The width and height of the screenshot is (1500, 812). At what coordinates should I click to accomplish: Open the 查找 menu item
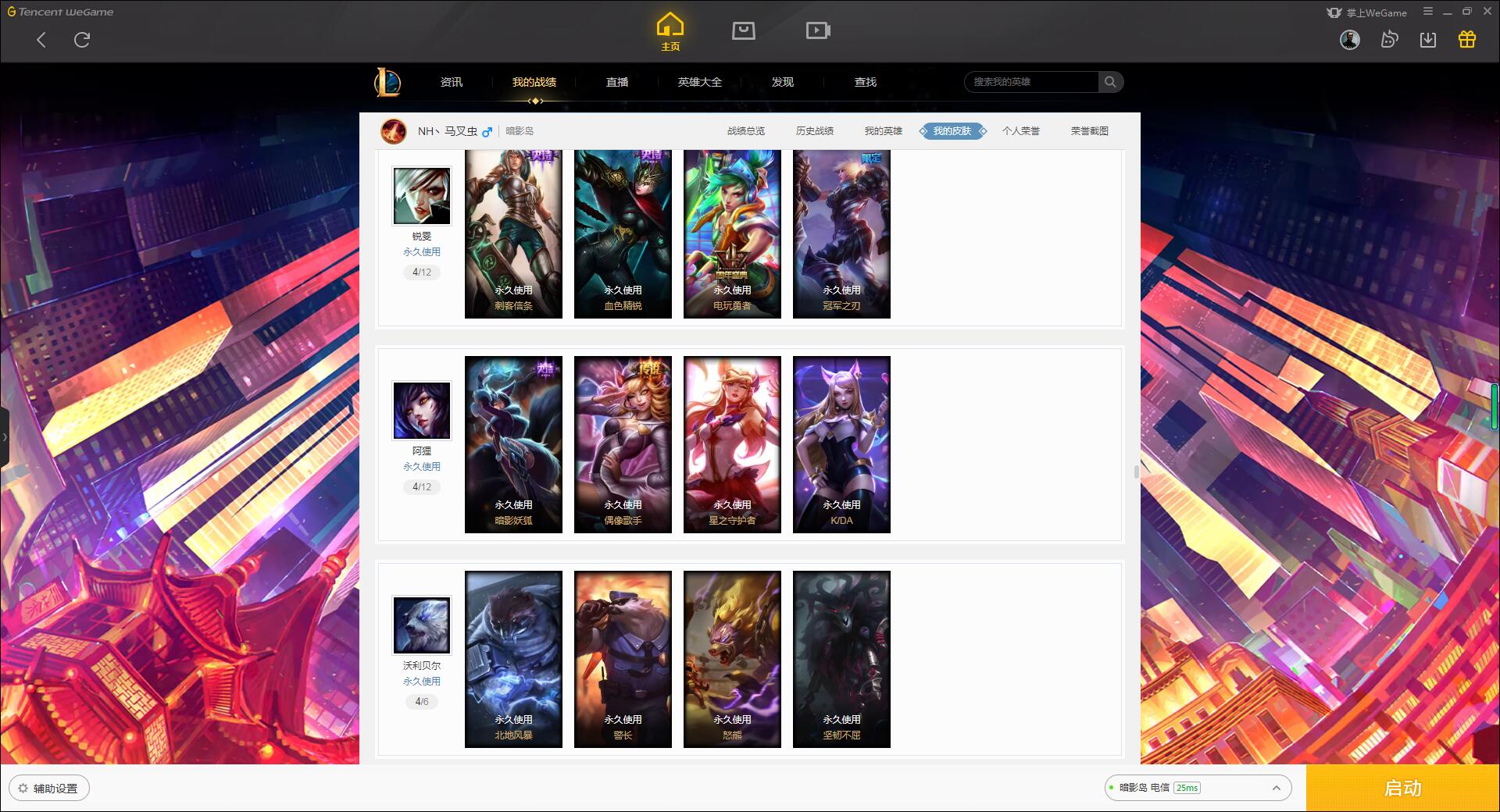866,82
